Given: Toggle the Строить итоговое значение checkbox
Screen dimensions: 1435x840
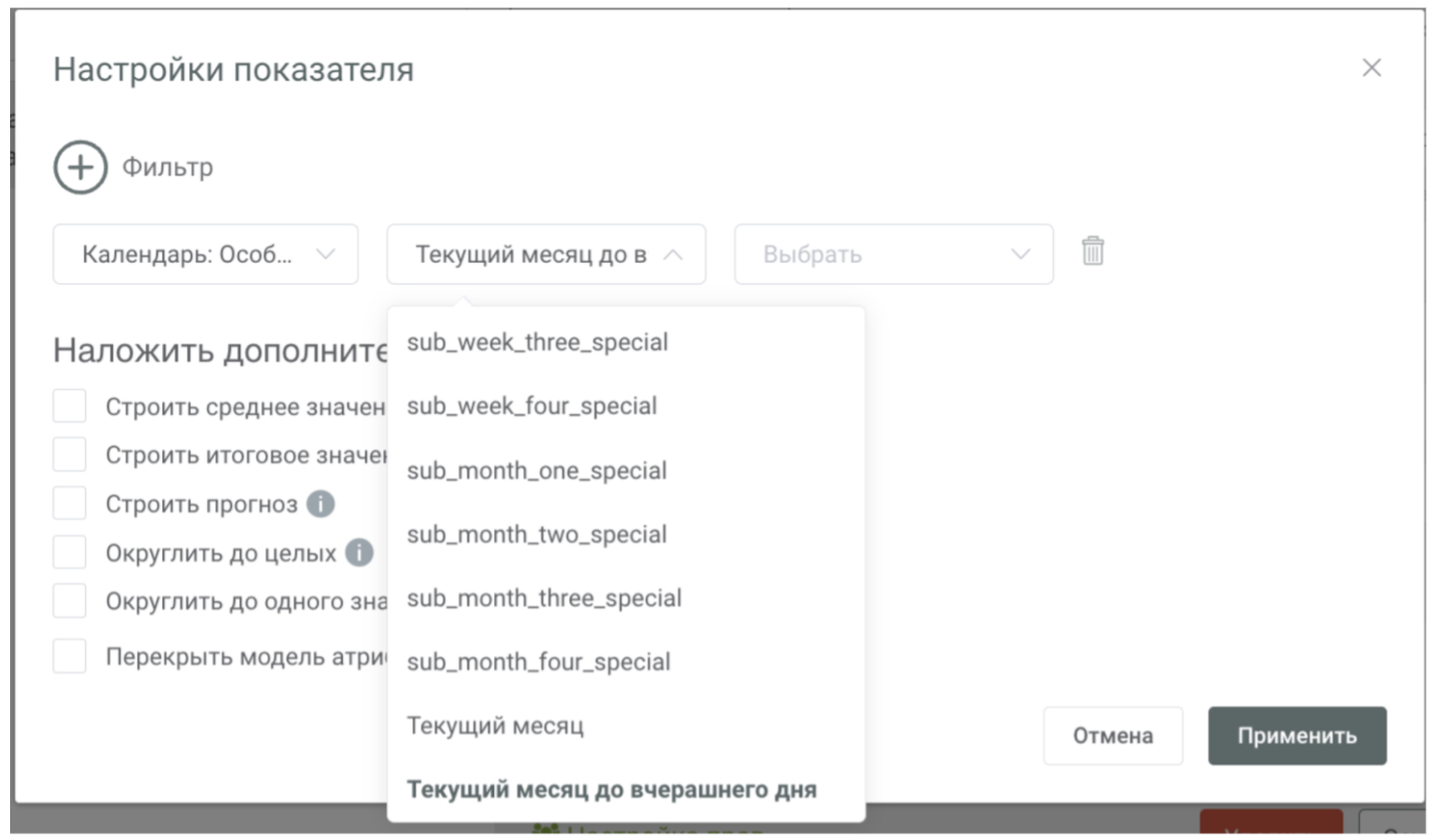Looking at the screenshot, I should point(70,454).
